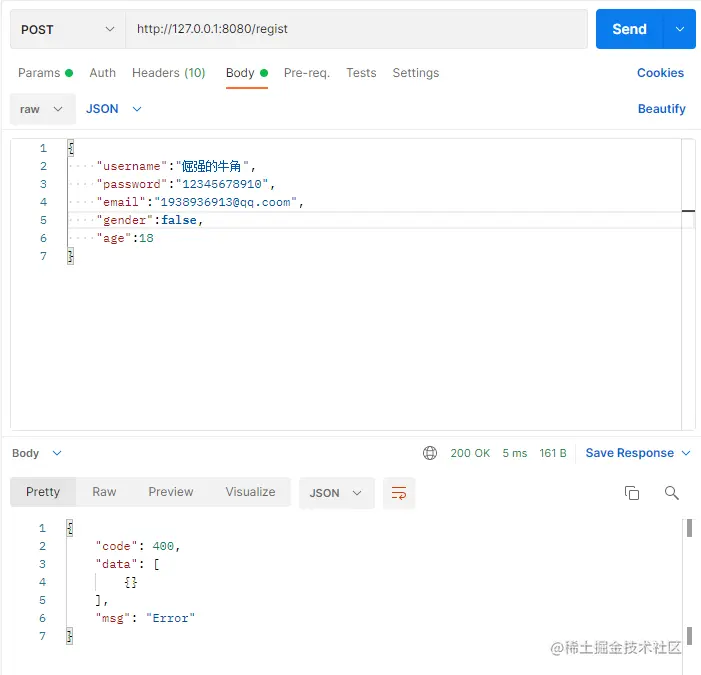701x675 pixels.
Task: Click the "msg": "Error" response line
Action: tap(145, 618)
